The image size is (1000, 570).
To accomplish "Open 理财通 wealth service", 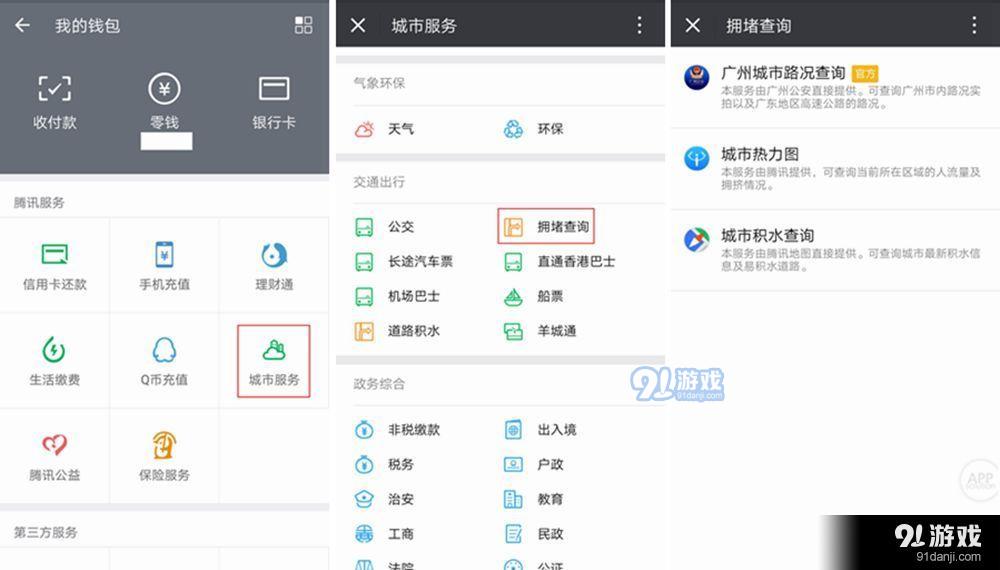I will click(274, 266).
